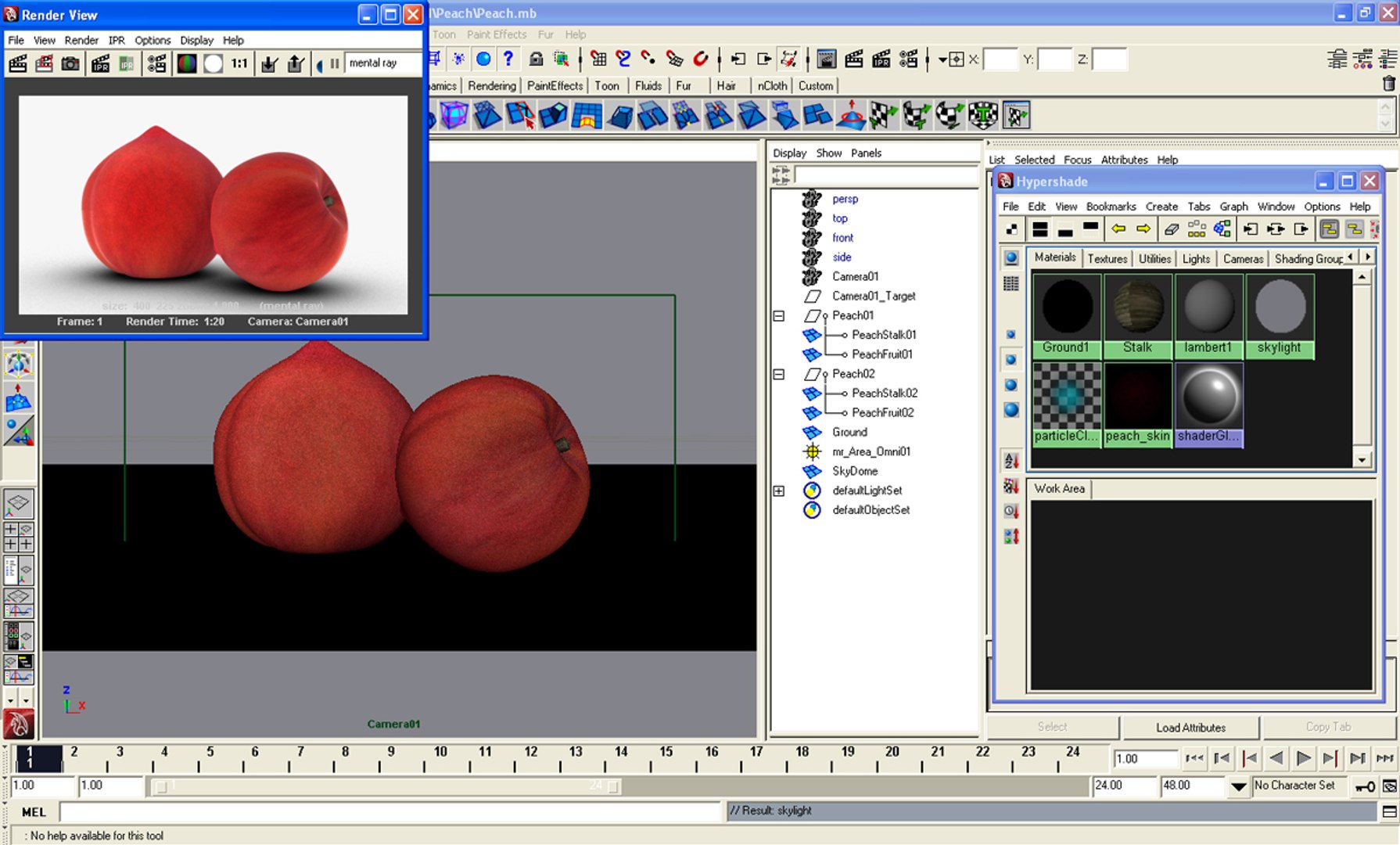Click the yellow right arrow in Hypershade
The height and width of the screenshot is (845, 1400).
coord(1143,228)
